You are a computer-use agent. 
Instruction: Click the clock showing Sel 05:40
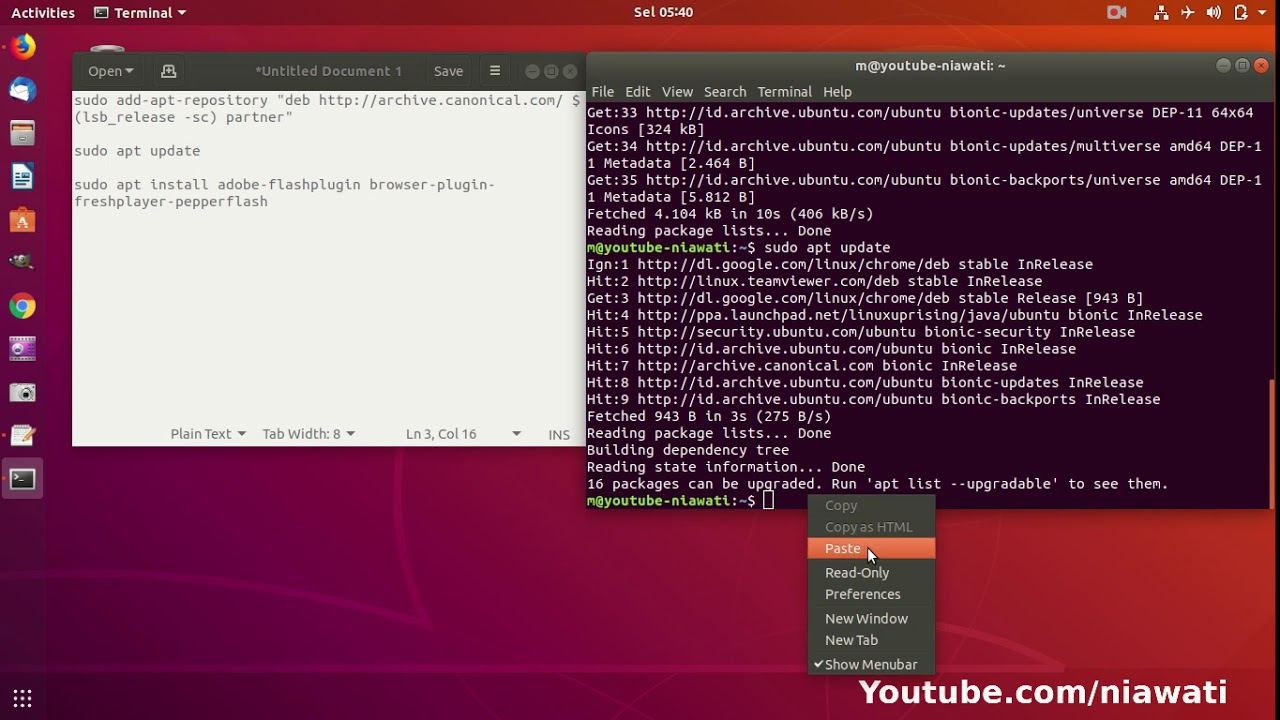pos(663,12)
